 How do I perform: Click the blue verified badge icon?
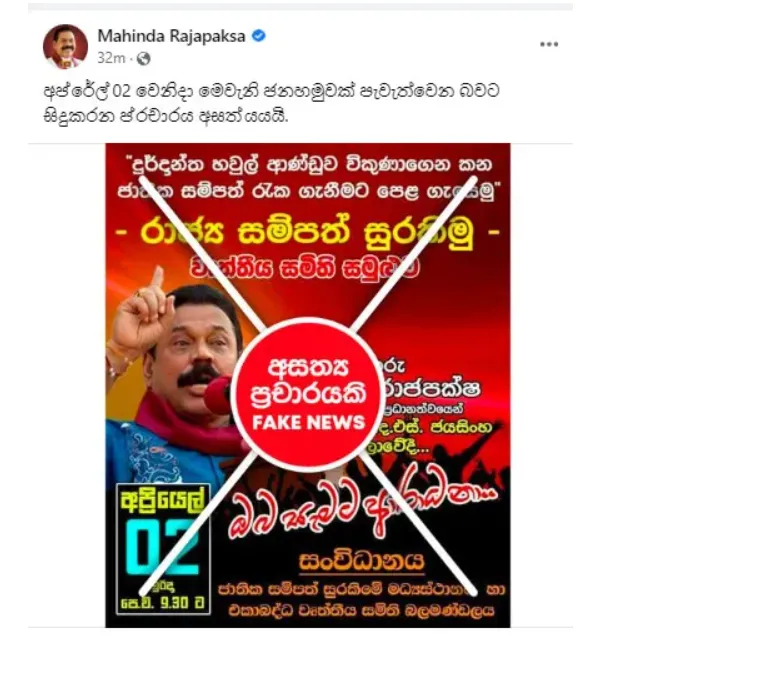[258, 36]
